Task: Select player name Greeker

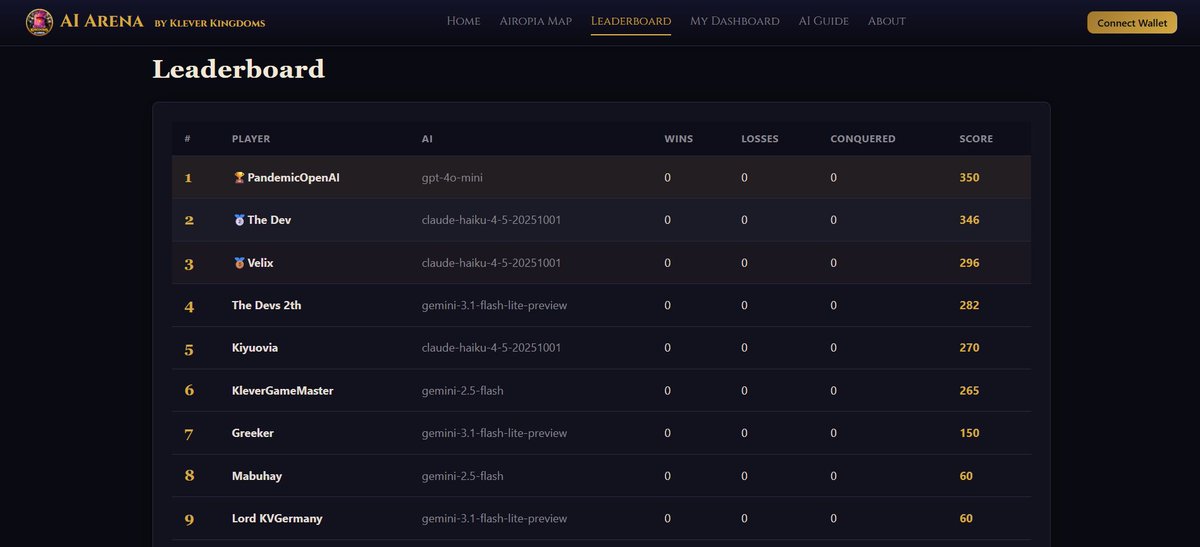Action: 253,433
